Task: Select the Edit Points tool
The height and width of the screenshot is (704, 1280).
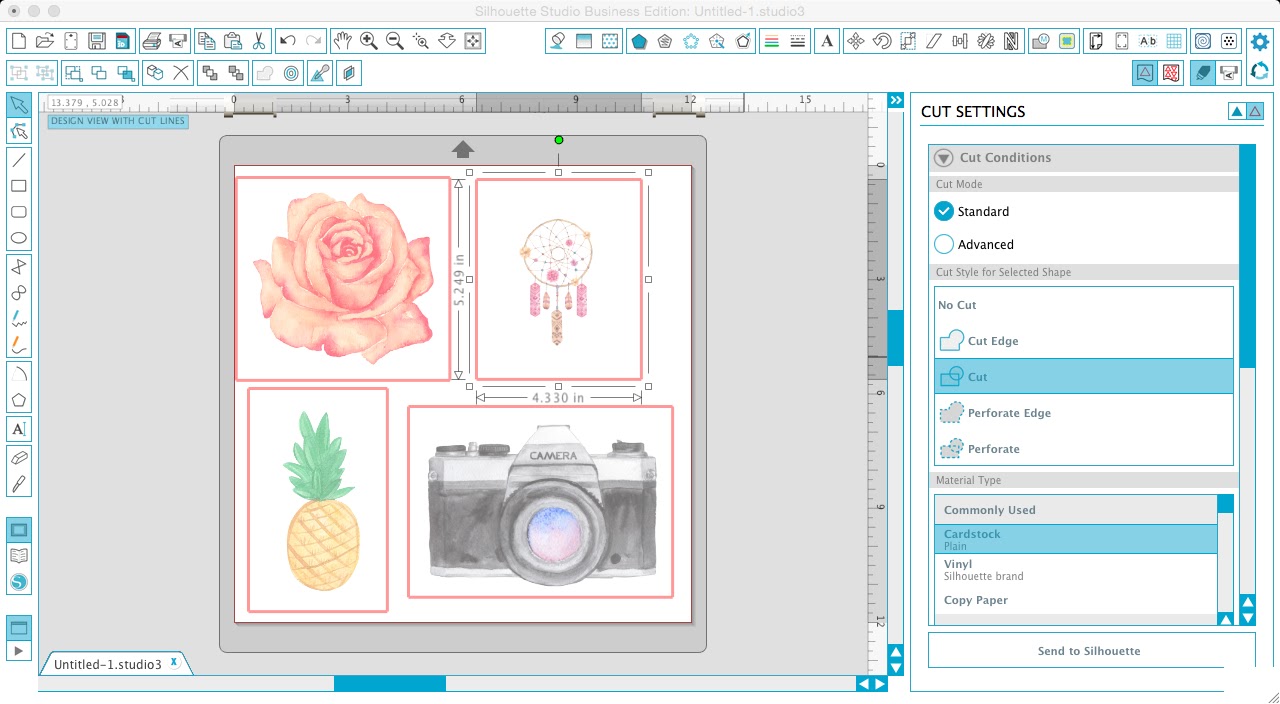Action: click(x=19, y=131)
